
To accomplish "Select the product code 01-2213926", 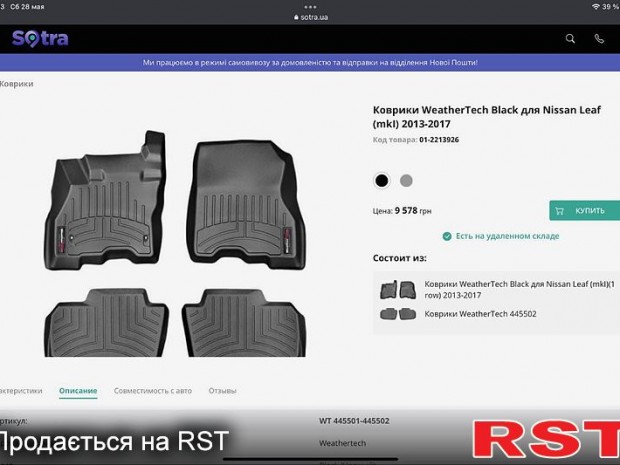I will (x=439, y=140).
